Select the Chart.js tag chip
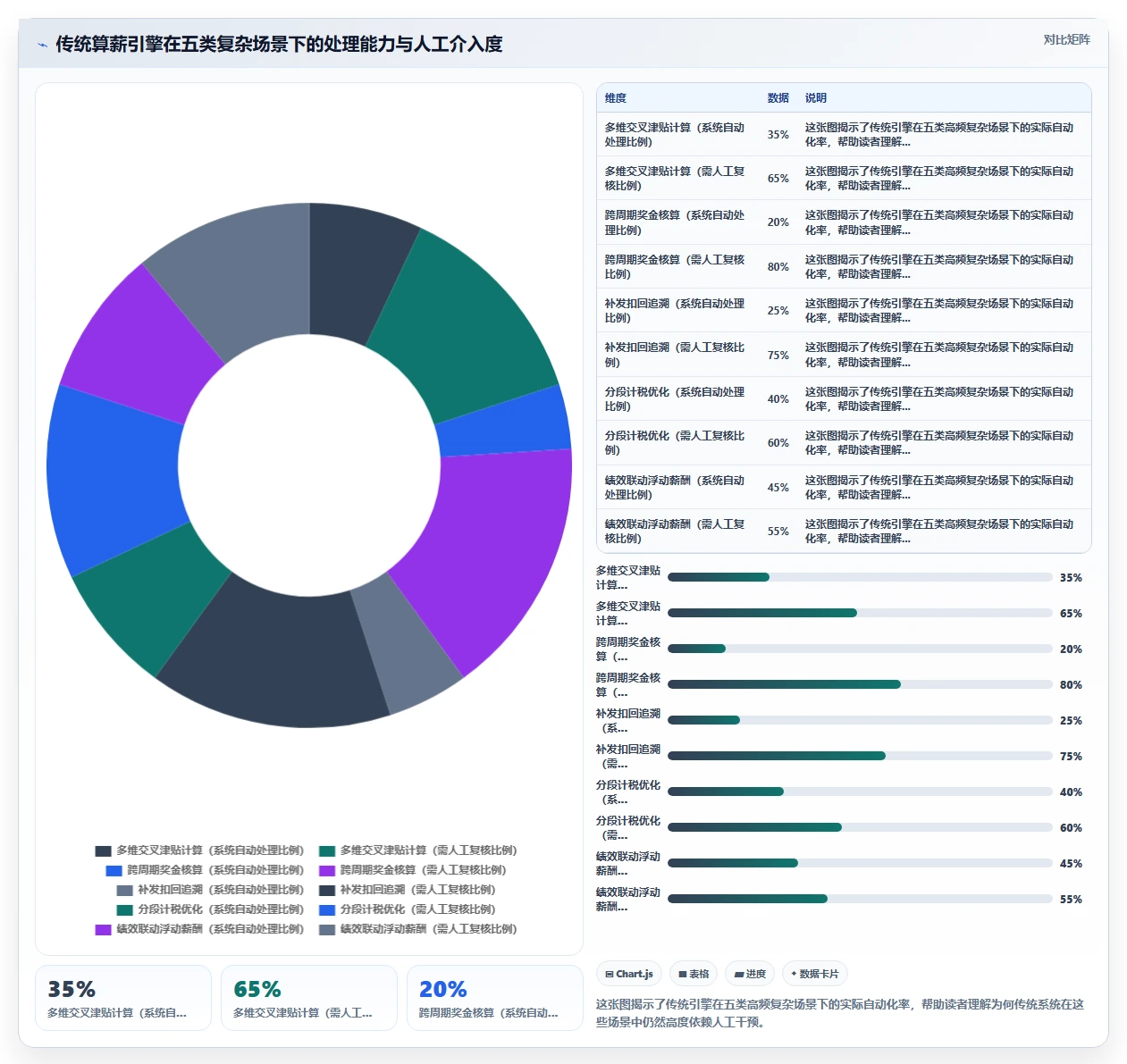This screenshot has height=1064, width=1127. [x=629, y=974]
